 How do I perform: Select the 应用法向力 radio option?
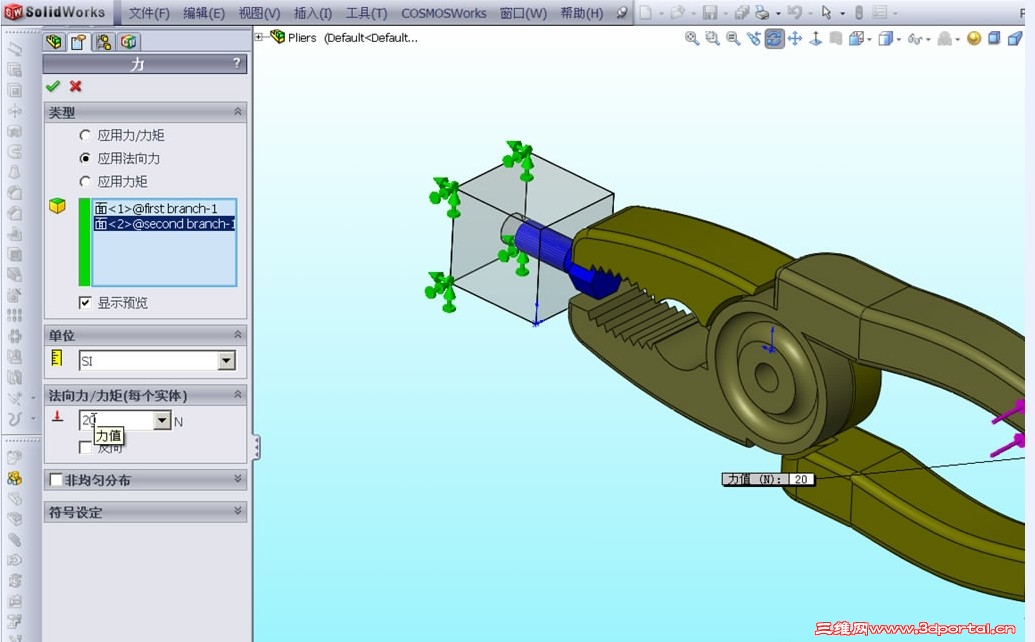[84, 158]
